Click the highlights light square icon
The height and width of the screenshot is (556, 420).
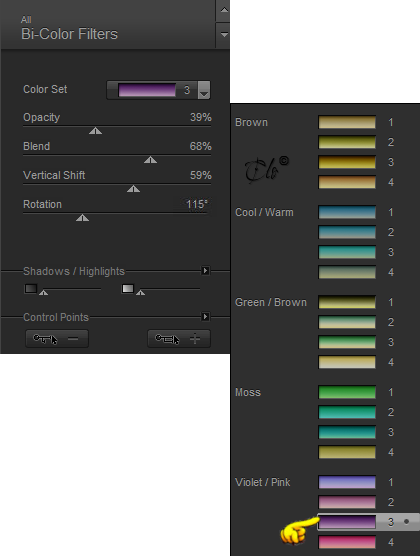(x=128, y=289)
